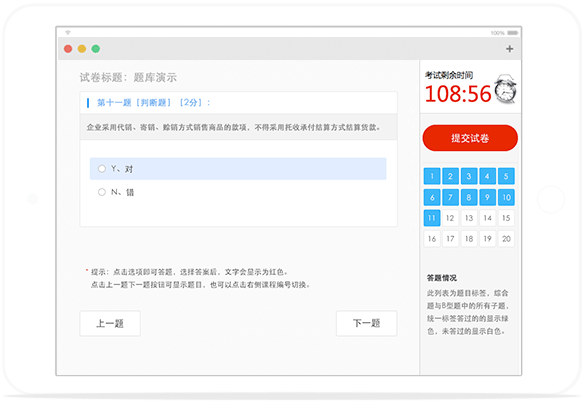Image resolution: width=584 pixels, height=402 pixels.
Task: Click the header 第十一题 [判断题] [2分]
Action: click(x=153, y=102)
